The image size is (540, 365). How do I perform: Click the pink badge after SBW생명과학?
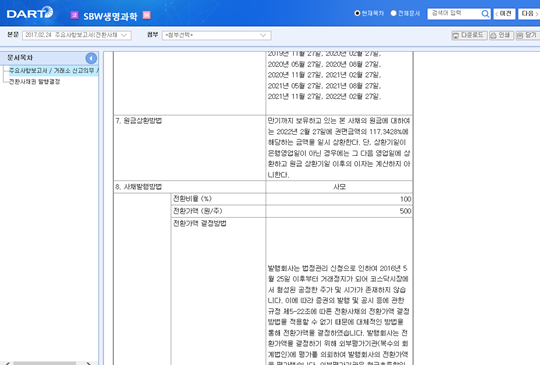147,15
